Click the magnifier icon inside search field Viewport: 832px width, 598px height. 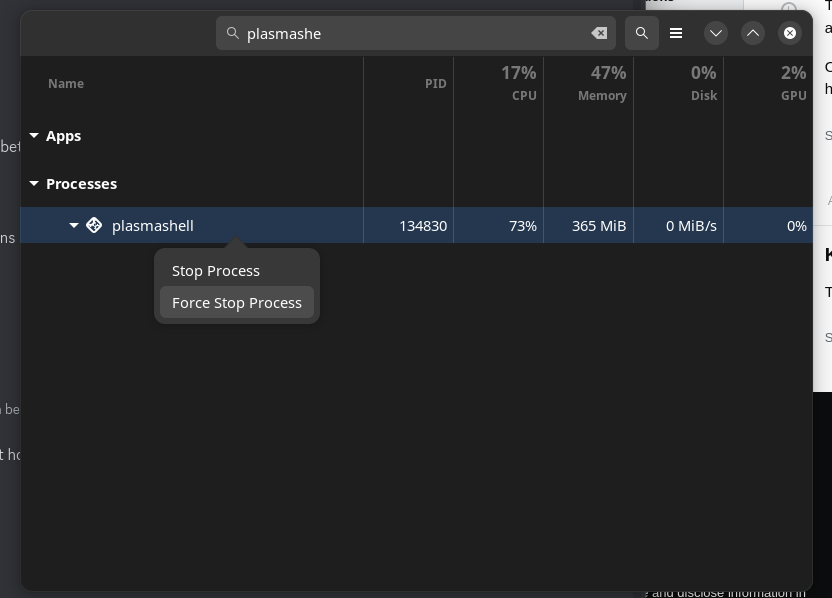tap(232, 33)
